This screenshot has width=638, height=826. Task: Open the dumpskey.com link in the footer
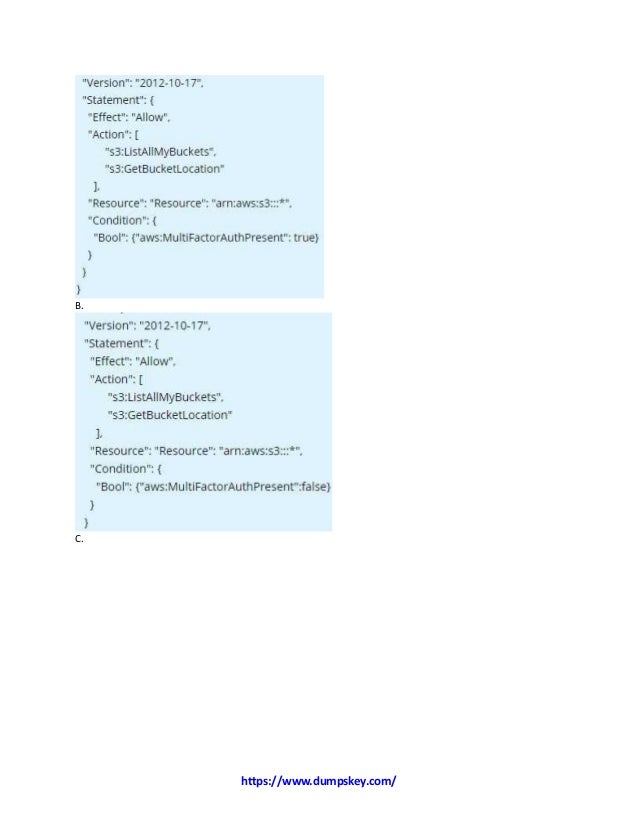click(x=318, y=781)
